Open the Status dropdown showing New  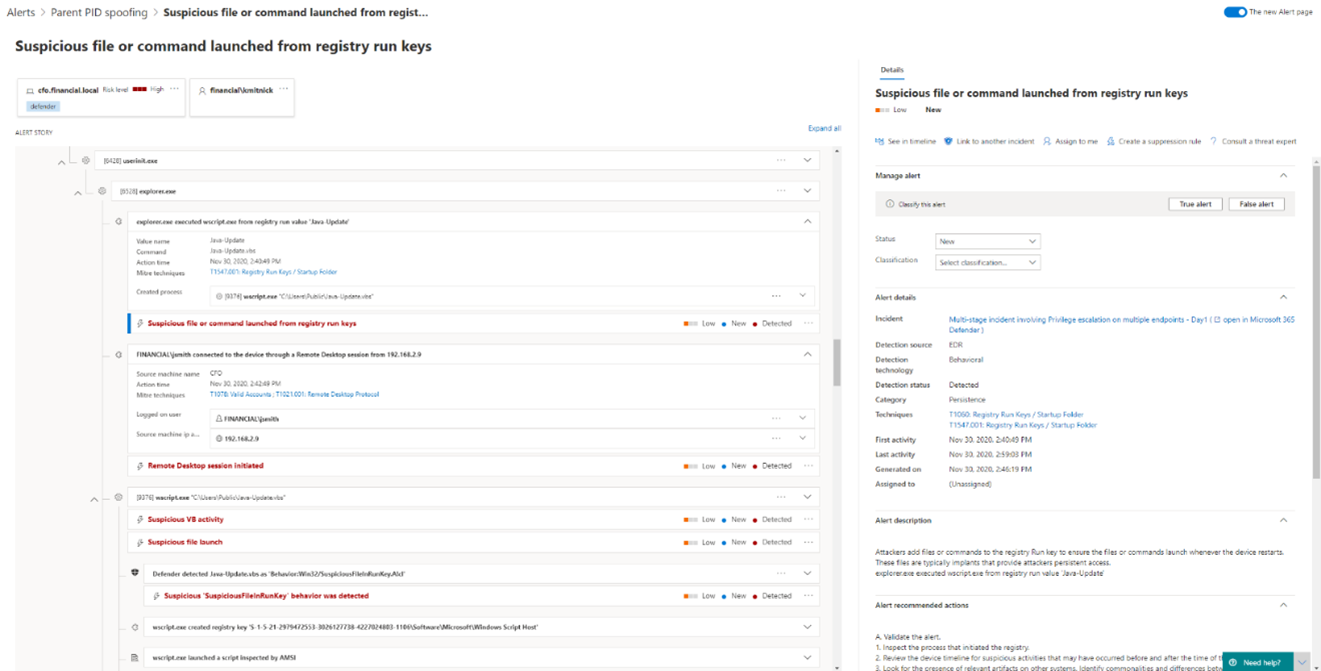988,240
